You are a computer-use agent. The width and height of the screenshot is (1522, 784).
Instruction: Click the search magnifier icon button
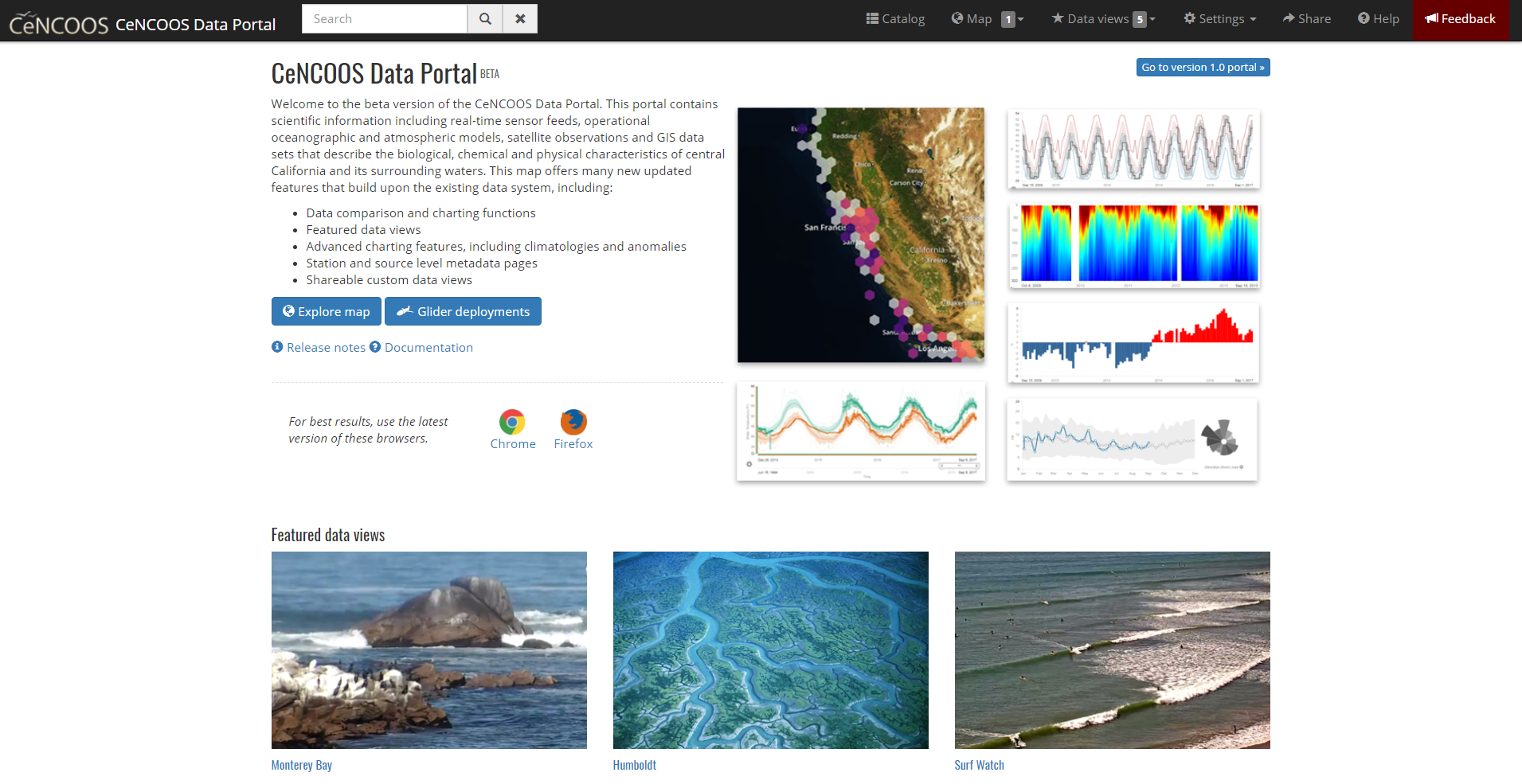coord(485,19)
